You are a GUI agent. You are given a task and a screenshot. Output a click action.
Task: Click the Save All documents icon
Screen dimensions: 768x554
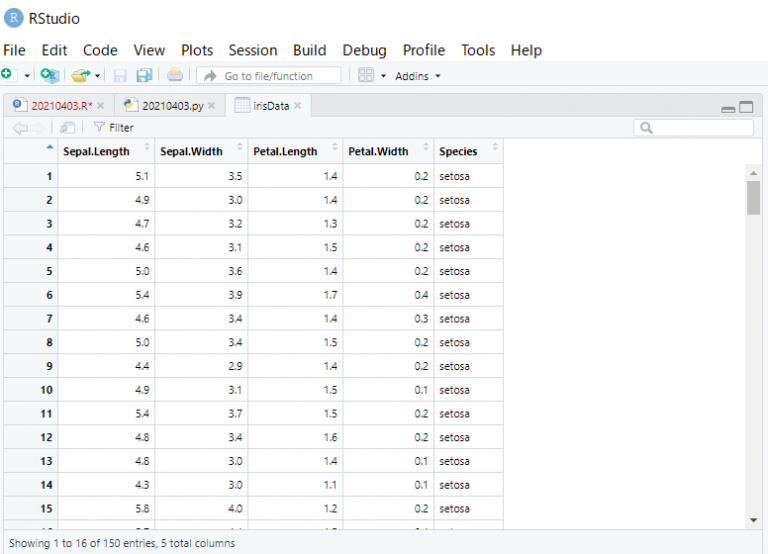144,75
